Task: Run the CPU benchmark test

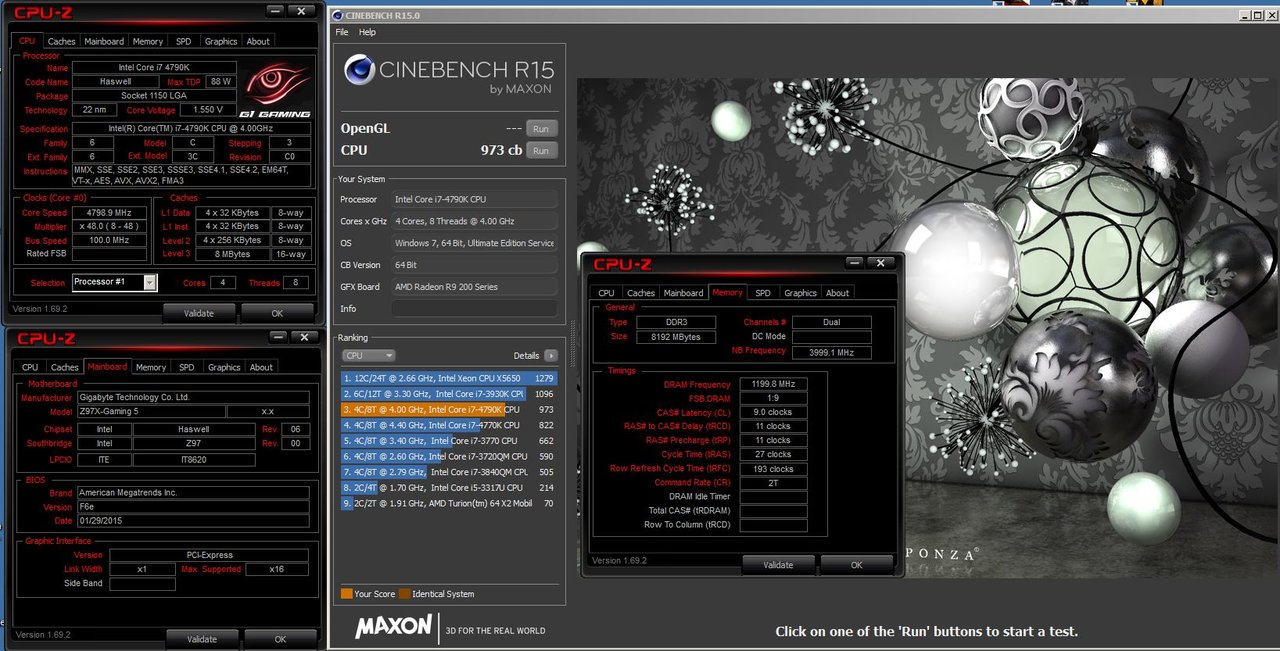Action: [540, 151]
